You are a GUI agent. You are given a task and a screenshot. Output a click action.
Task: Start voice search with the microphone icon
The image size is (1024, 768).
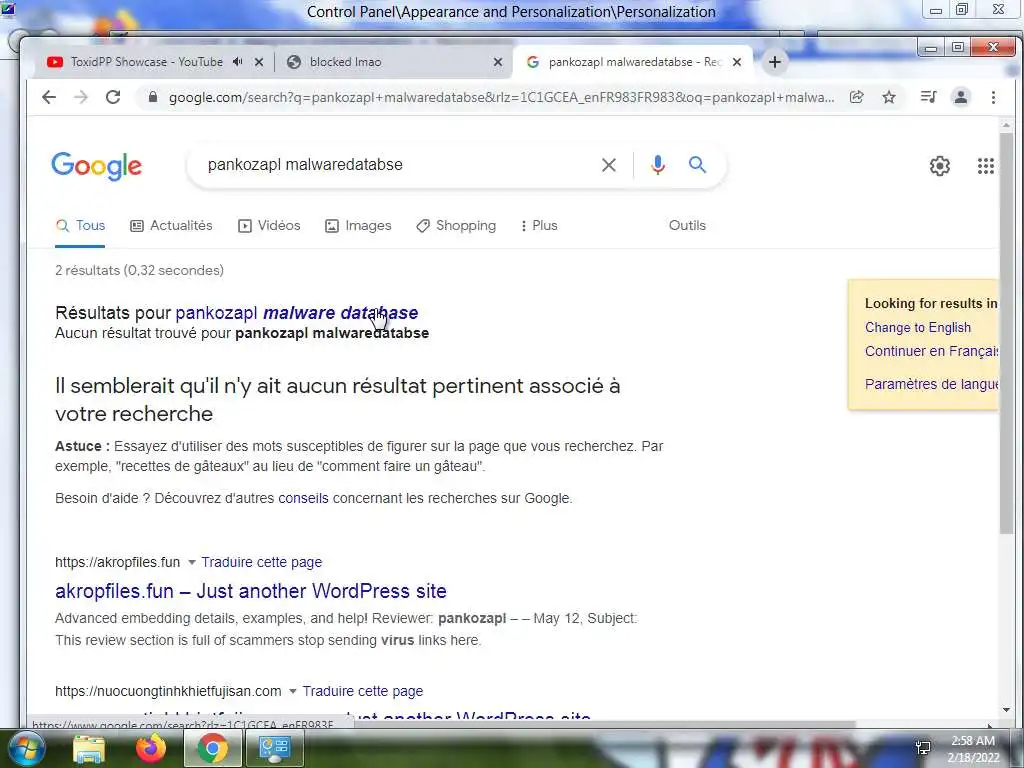(x=658, y=165)
